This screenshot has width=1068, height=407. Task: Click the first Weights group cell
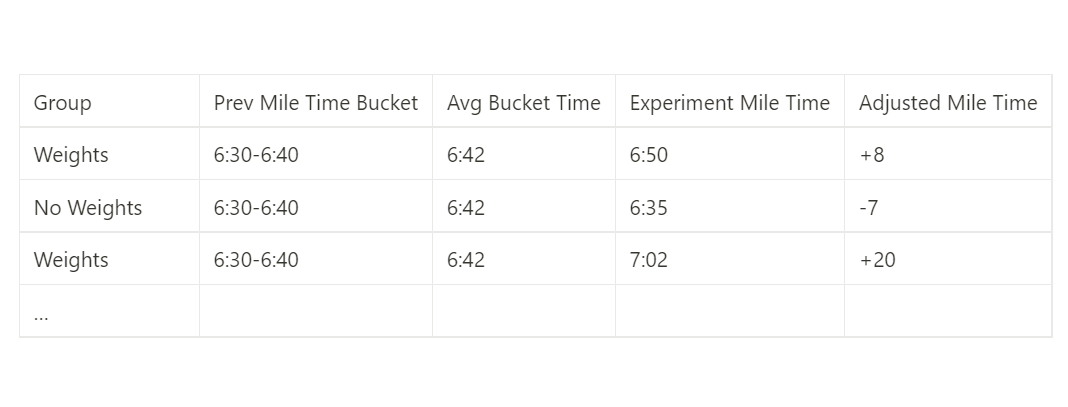point(71,155)
